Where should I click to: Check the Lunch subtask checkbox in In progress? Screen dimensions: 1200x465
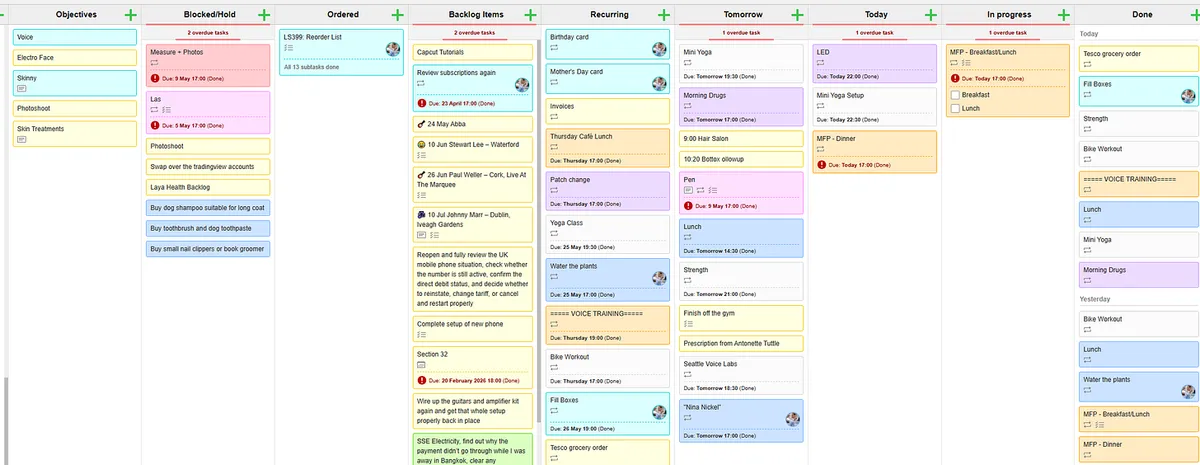[x=955, y=108]
